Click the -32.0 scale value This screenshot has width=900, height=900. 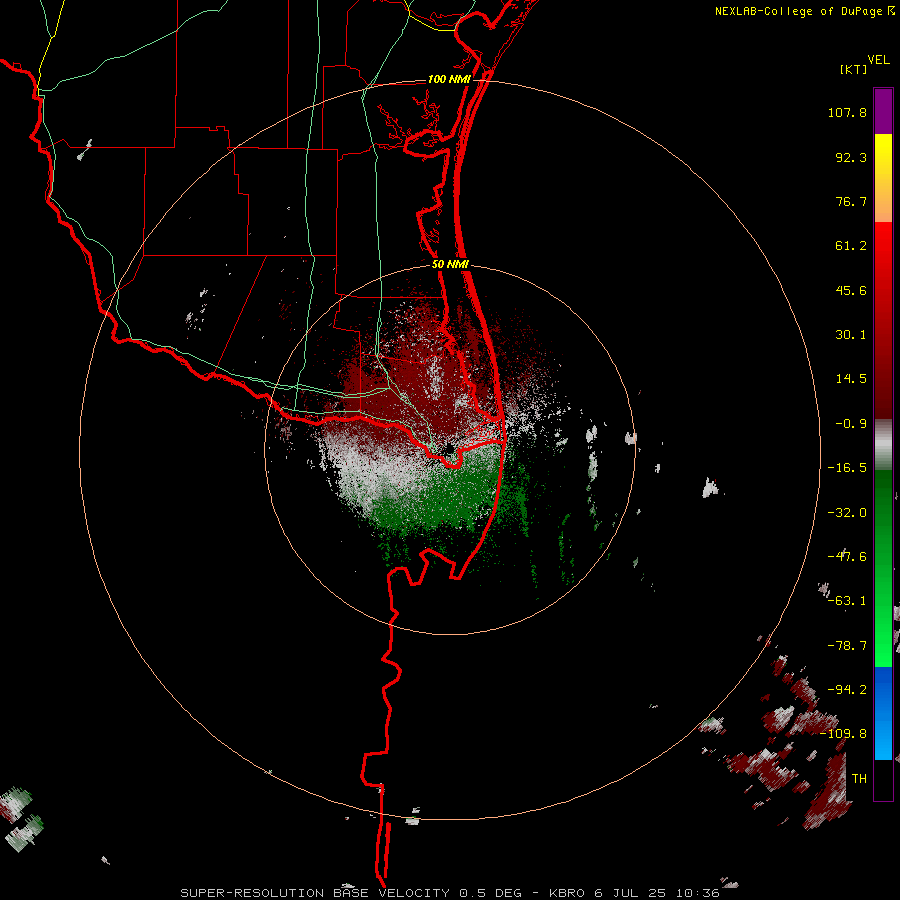click(x=847, y=513)
